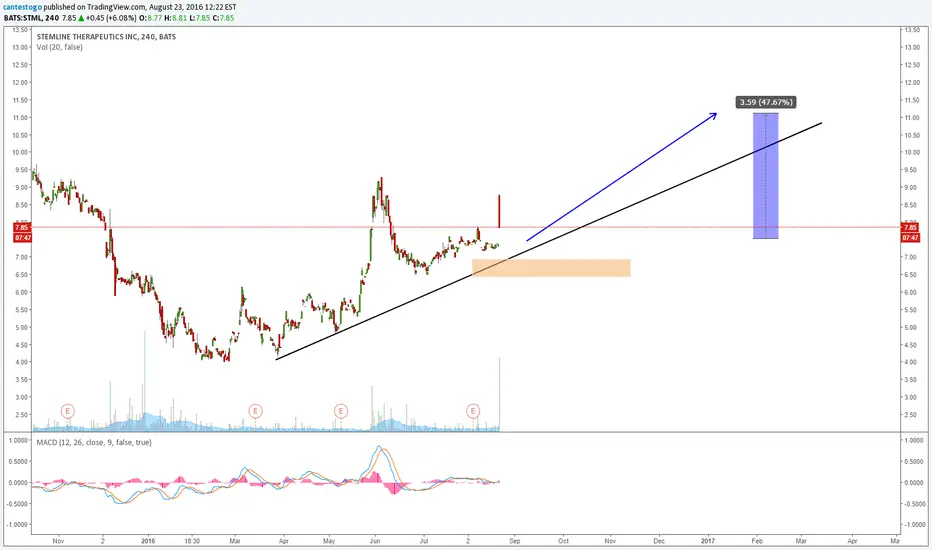Open the cantestogo author link
The image size is (932, 550).
point(22,7)
